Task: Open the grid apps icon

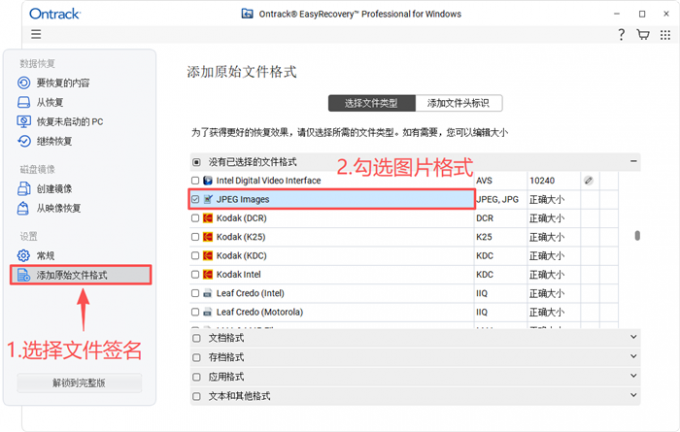Action: point(665,35)
